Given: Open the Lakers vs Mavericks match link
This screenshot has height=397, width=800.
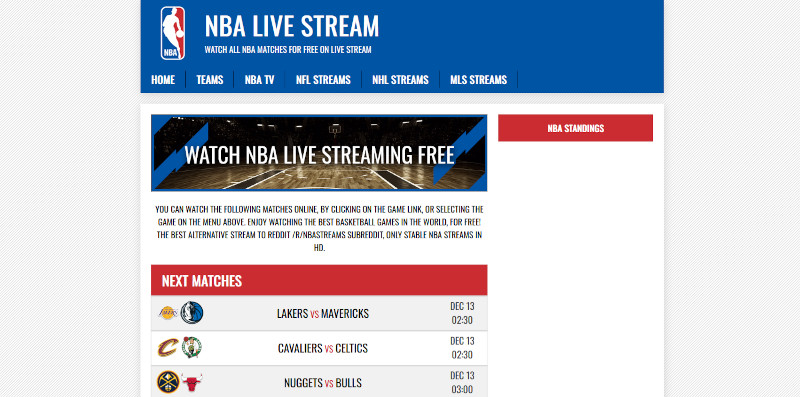Looking at the screenshot, I should [323, 313].
